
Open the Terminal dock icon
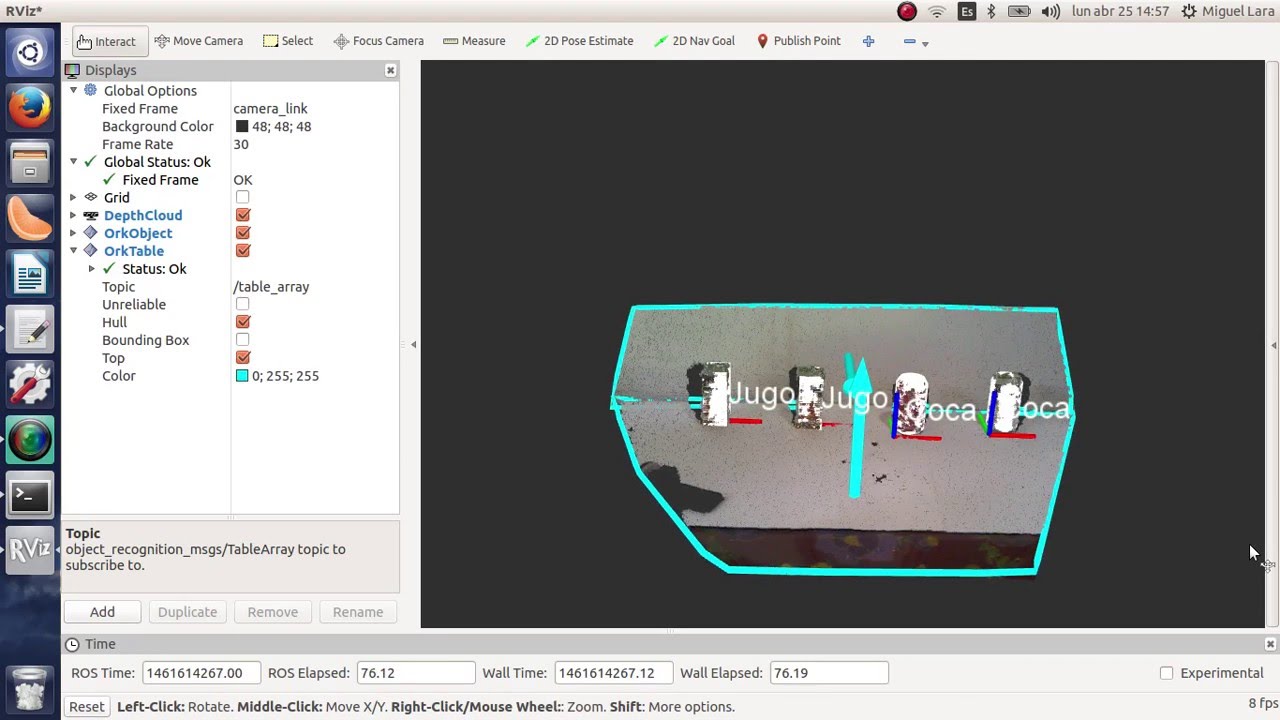[x=30, y=495]
